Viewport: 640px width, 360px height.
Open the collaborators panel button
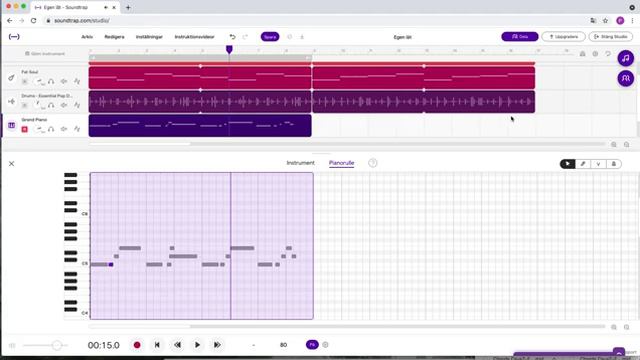(625, 78)
